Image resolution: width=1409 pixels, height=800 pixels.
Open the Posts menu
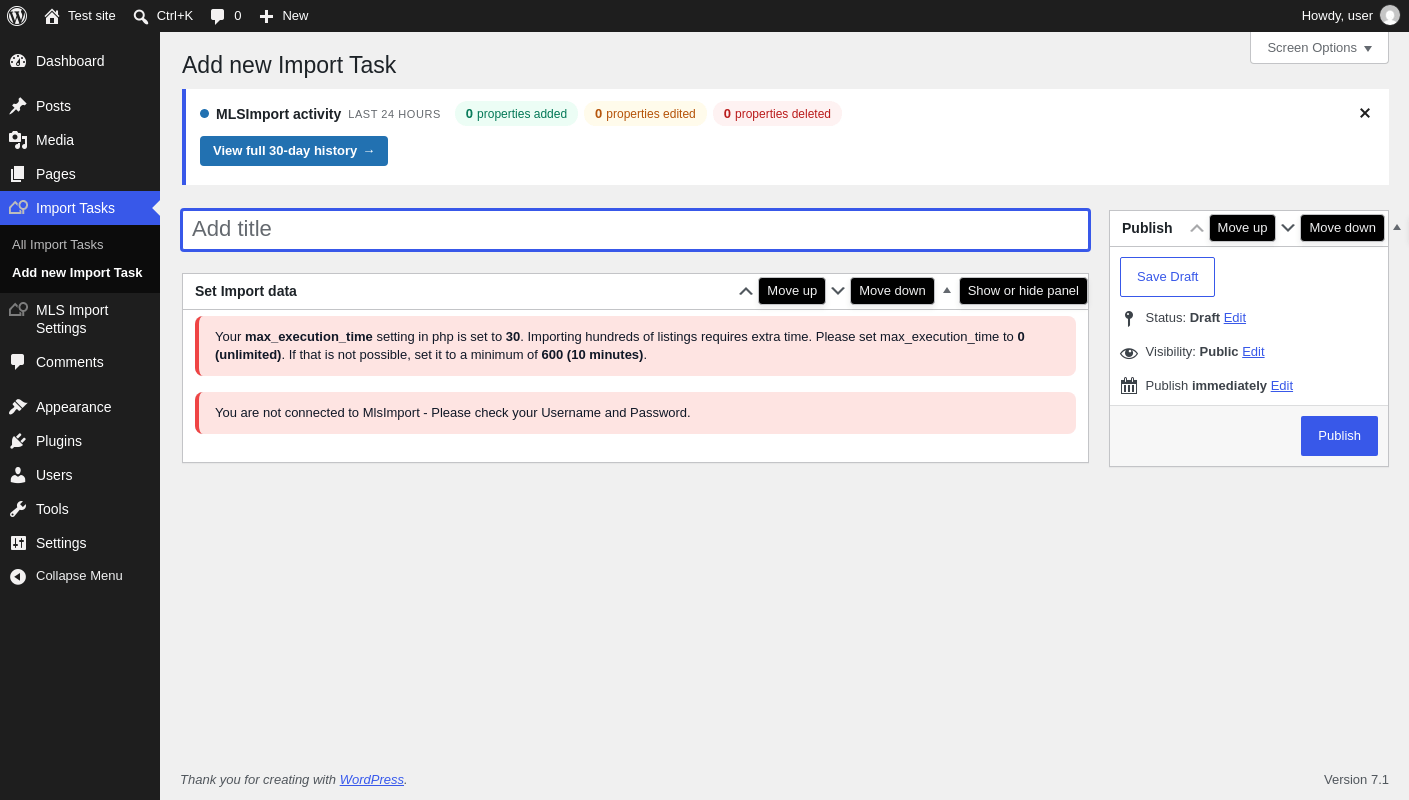(80, 106)
